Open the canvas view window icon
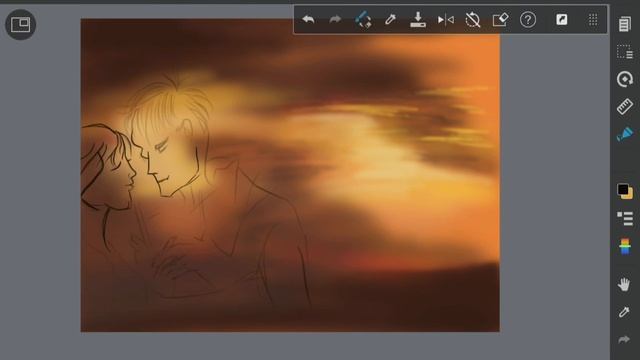The width and height of the screenshot is (640, 360). (x=20, y=24)
